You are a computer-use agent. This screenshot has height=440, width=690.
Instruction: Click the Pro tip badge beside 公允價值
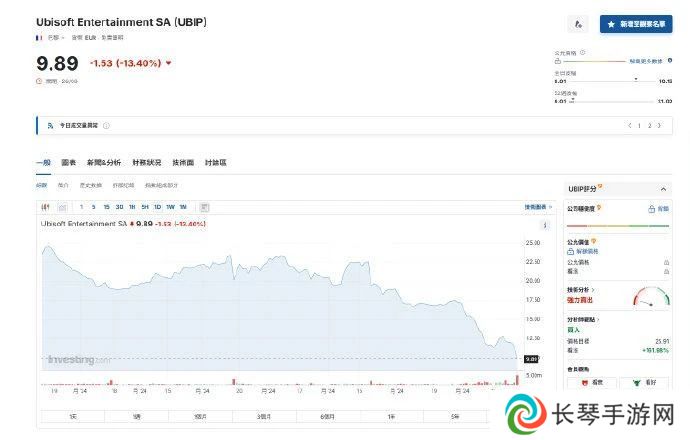tap(593, 241)
